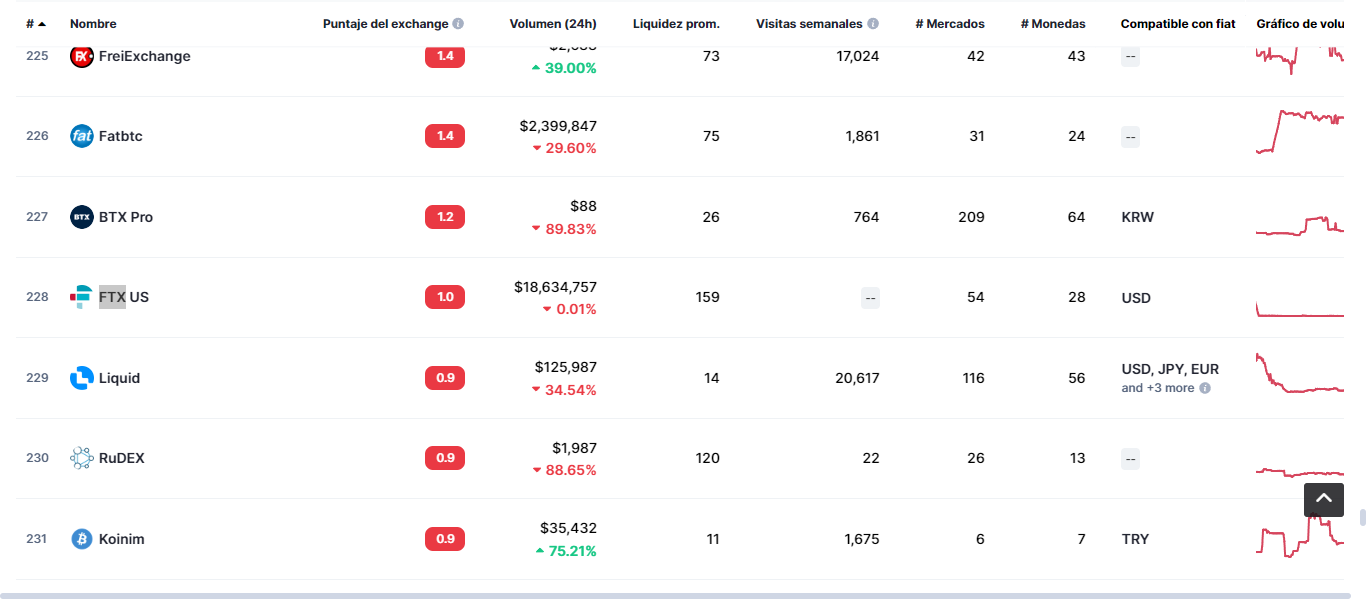Screen dimensions: 1366x599
Task: Click the FTX US logo icon
Action: [x=82, y=297]
